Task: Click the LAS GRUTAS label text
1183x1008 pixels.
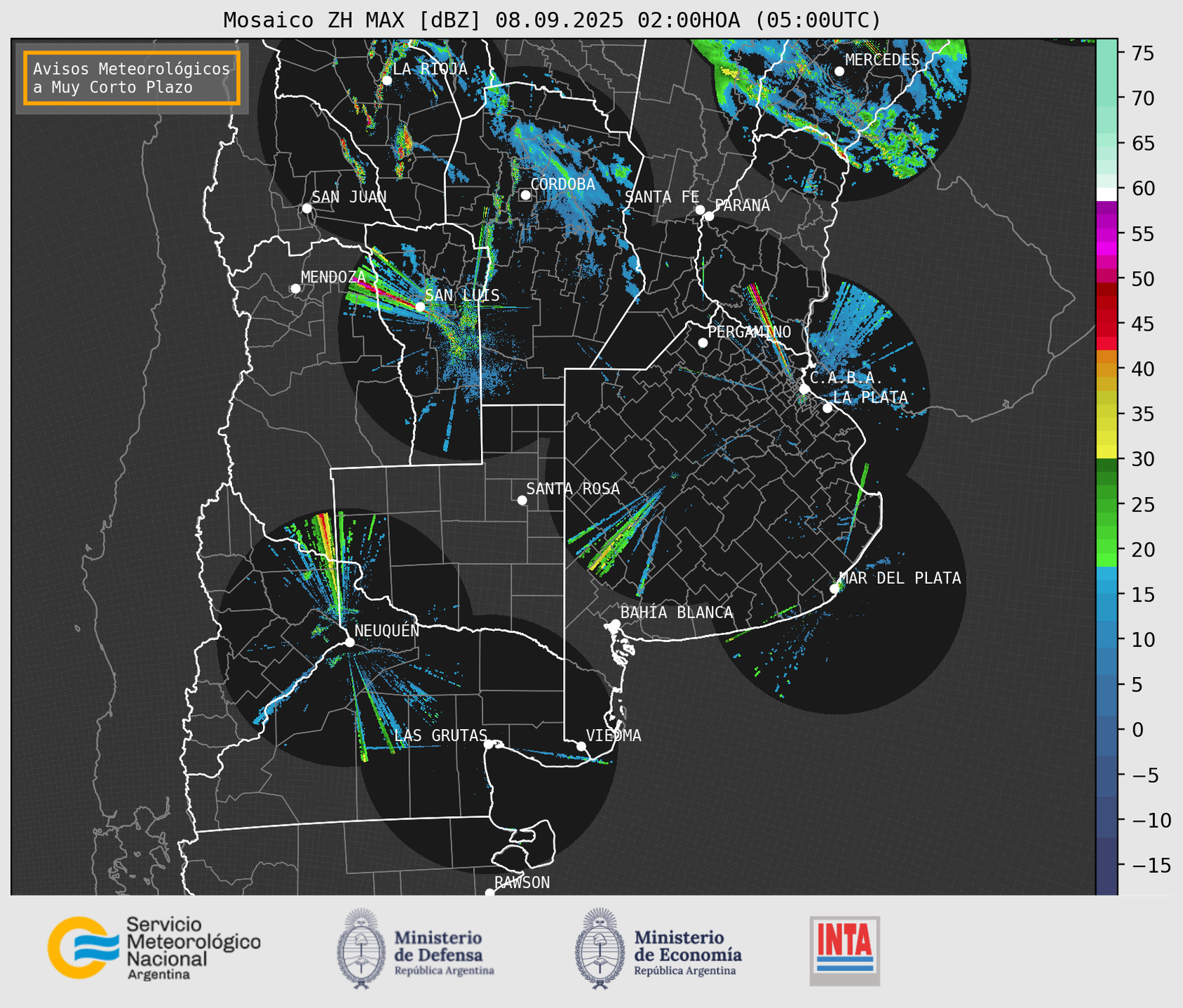Action: coord(440,735)
